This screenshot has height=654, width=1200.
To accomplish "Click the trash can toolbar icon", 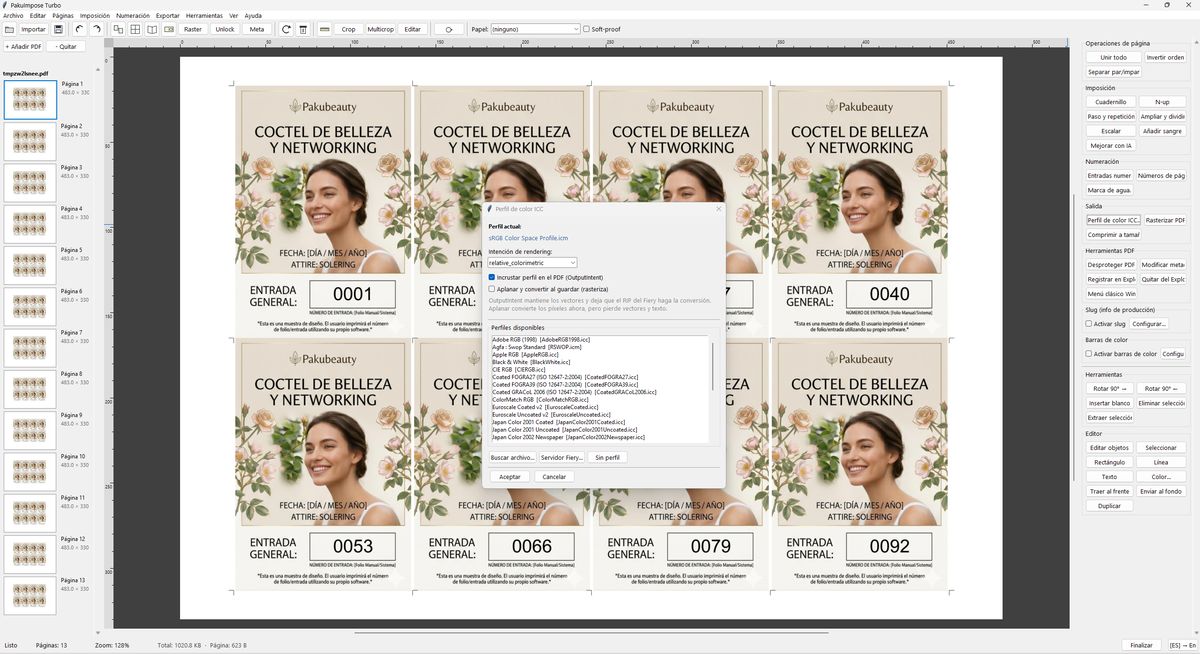I will click(304, 29).
